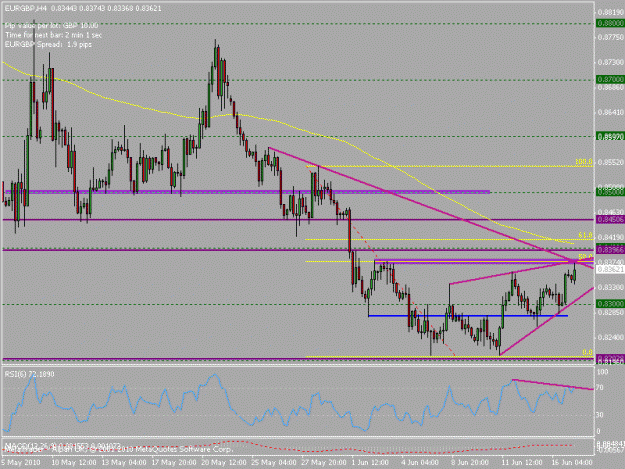Click the Fibonacci 0.0 level label

pos(587,352)
